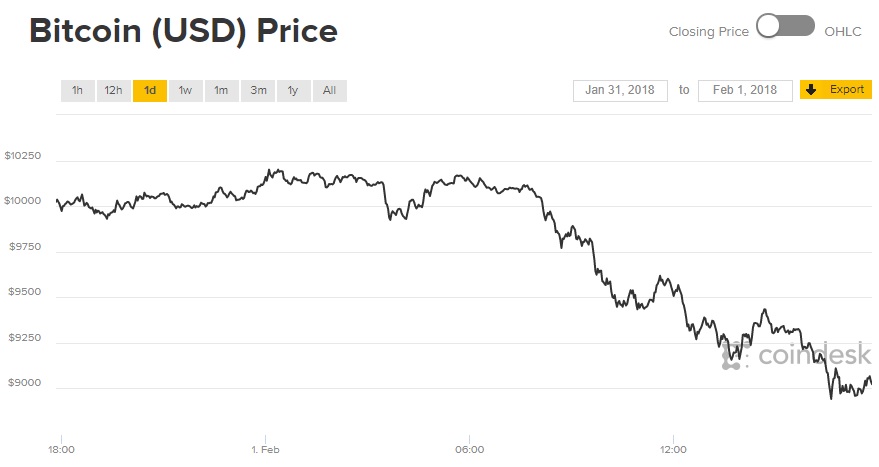Viewport: 879px width, 467px height.
Task: Click the Jan 31, 2018 start date field
Action: (620, 90)
